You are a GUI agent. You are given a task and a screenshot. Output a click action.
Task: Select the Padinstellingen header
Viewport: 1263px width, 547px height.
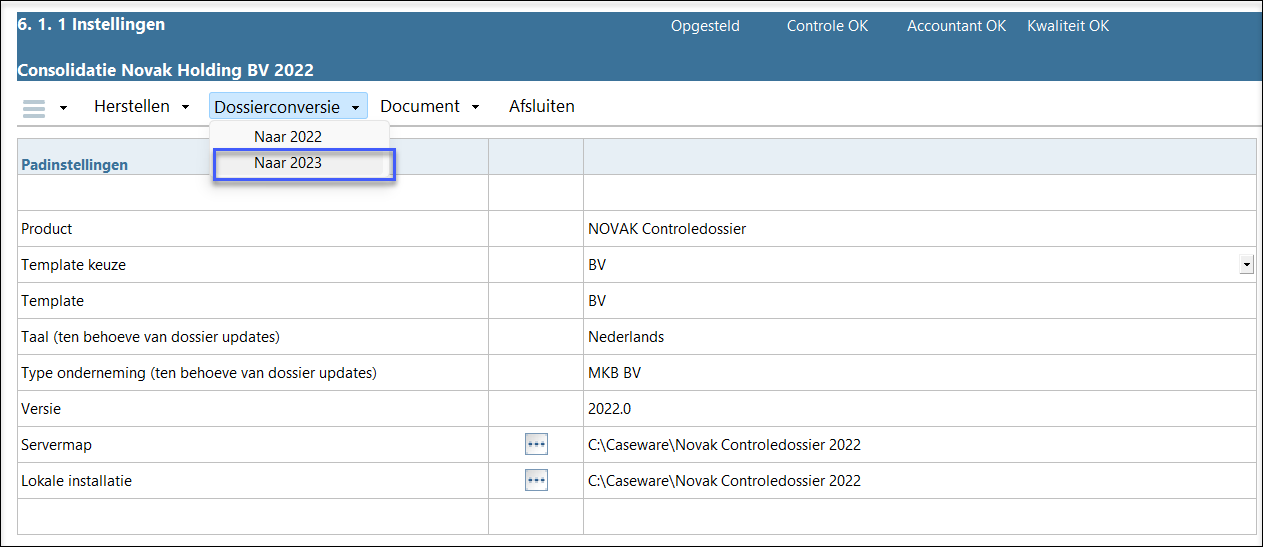point(75,164)
